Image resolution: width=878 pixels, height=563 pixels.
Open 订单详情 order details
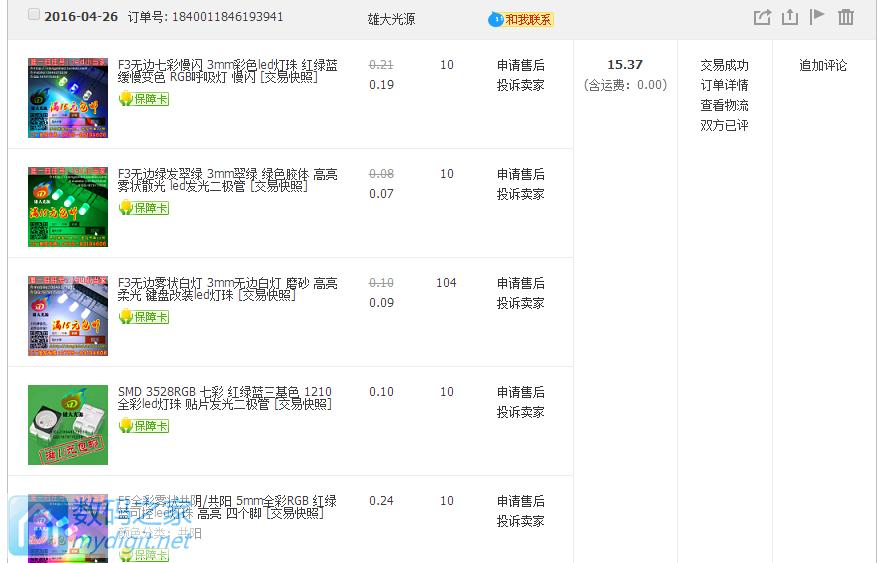[x=725, y=85]
